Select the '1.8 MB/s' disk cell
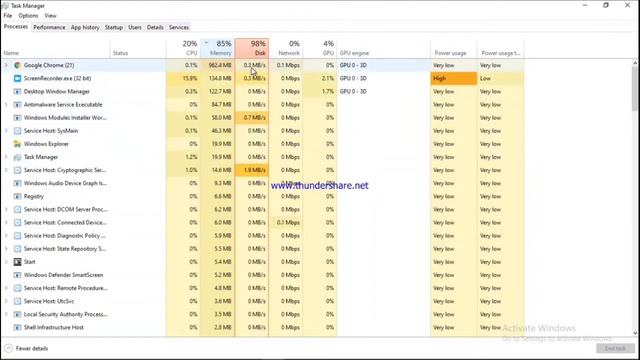The width and height of the screenshot is (640, 360). (x=252, y=170)
